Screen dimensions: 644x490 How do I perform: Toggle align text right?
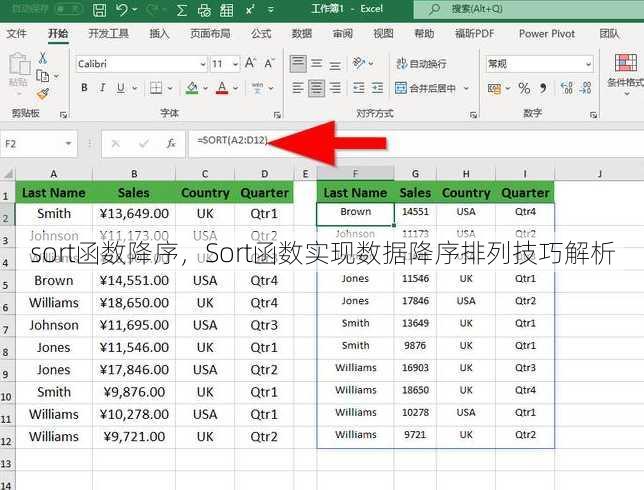[335, 88]
